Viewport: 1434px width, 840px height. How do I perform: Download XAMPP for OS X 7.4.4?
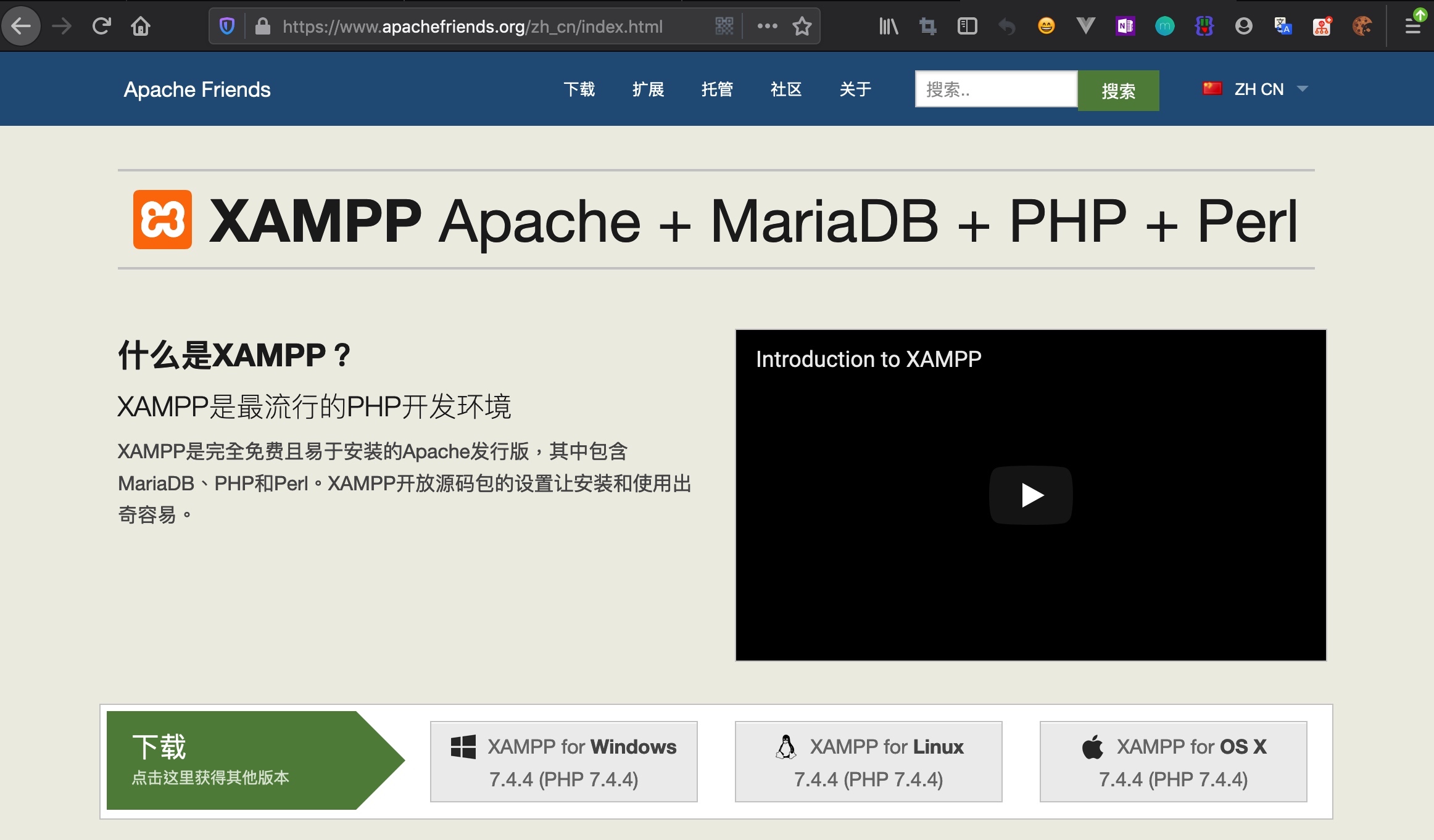(x=1173, y=762)
